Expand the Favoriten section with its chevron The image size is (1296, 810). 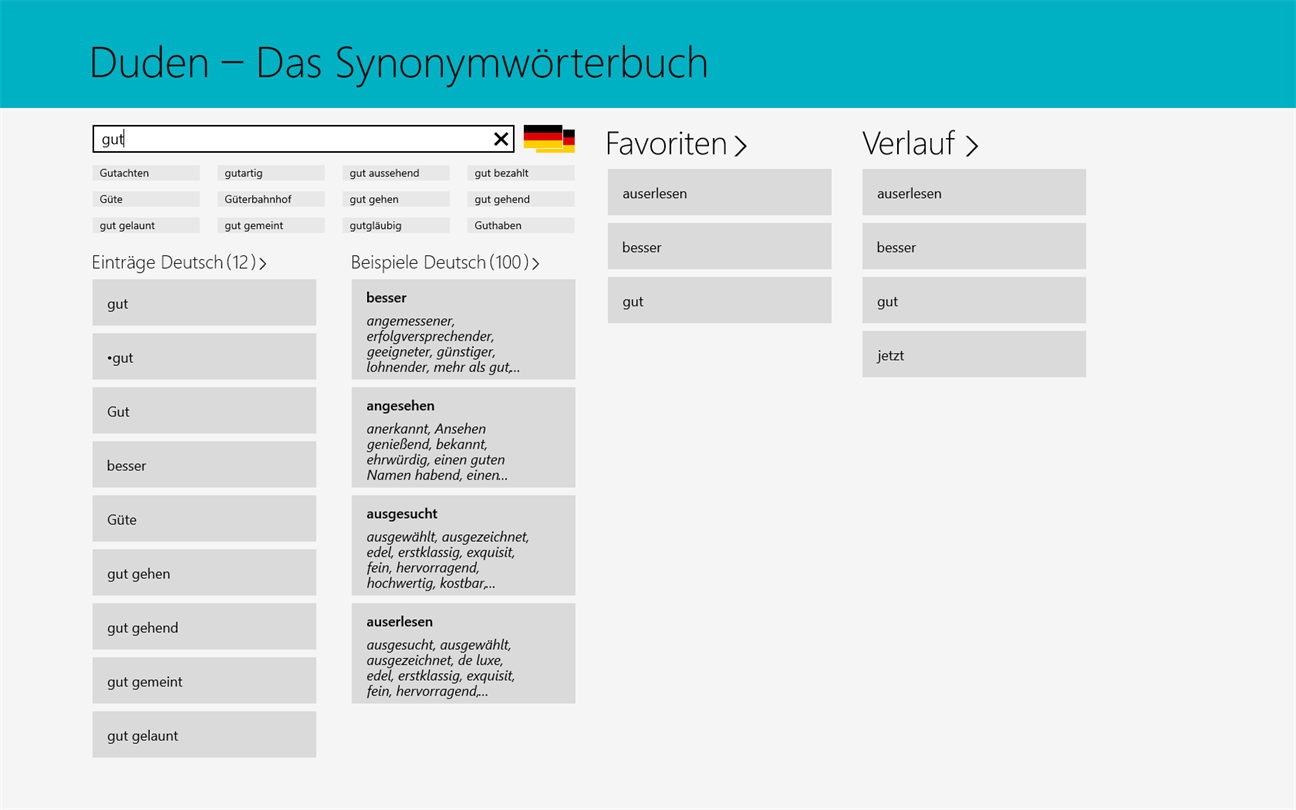coord(741,146)
